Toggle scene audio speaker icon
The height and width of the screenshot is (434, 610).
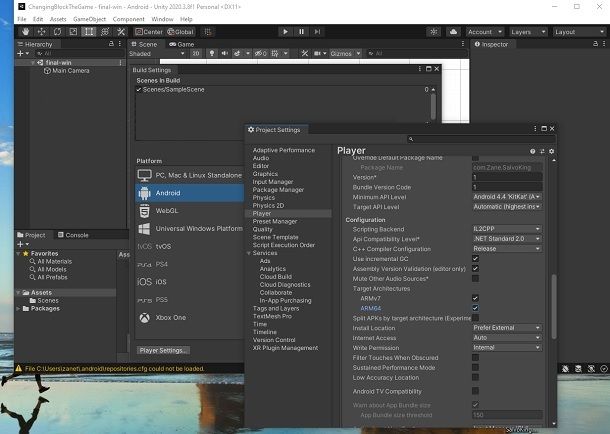[224, 54]
